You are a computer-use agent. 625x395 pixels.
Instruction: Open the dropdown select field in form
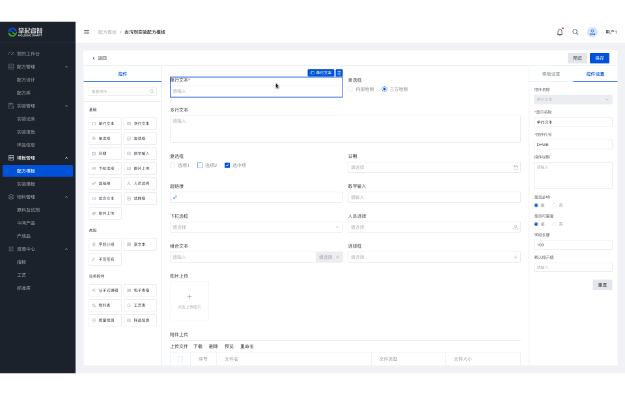pos(256,227)
